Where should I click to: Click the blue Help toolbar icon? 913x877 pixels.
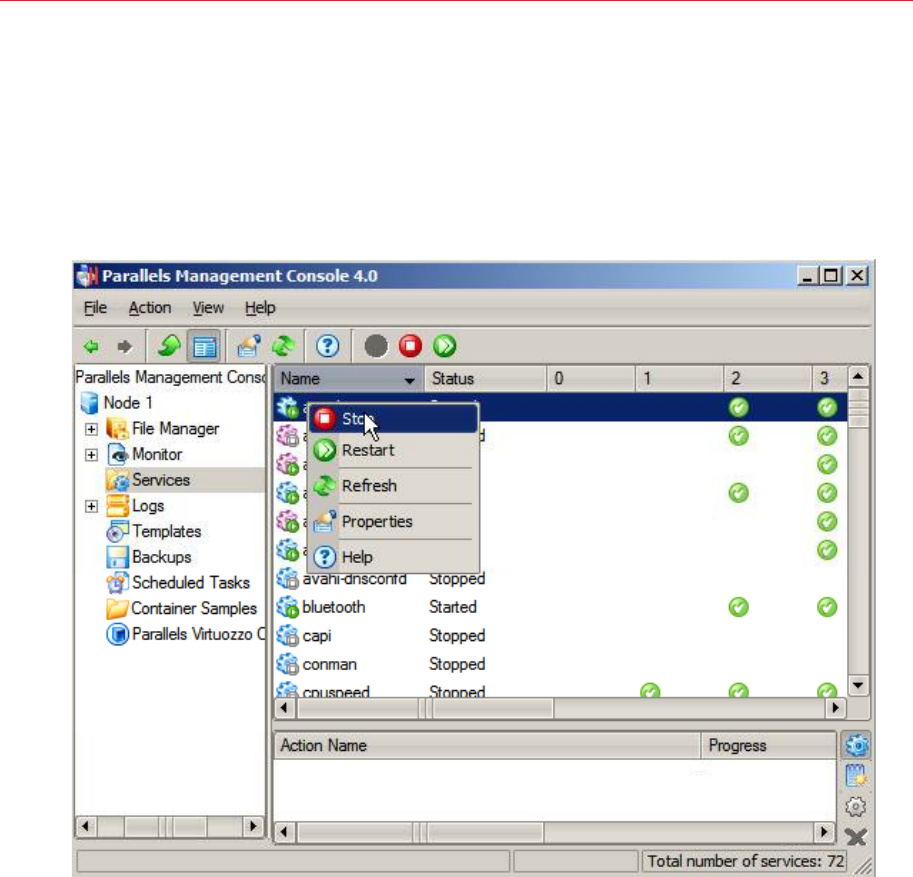(328, 346)
